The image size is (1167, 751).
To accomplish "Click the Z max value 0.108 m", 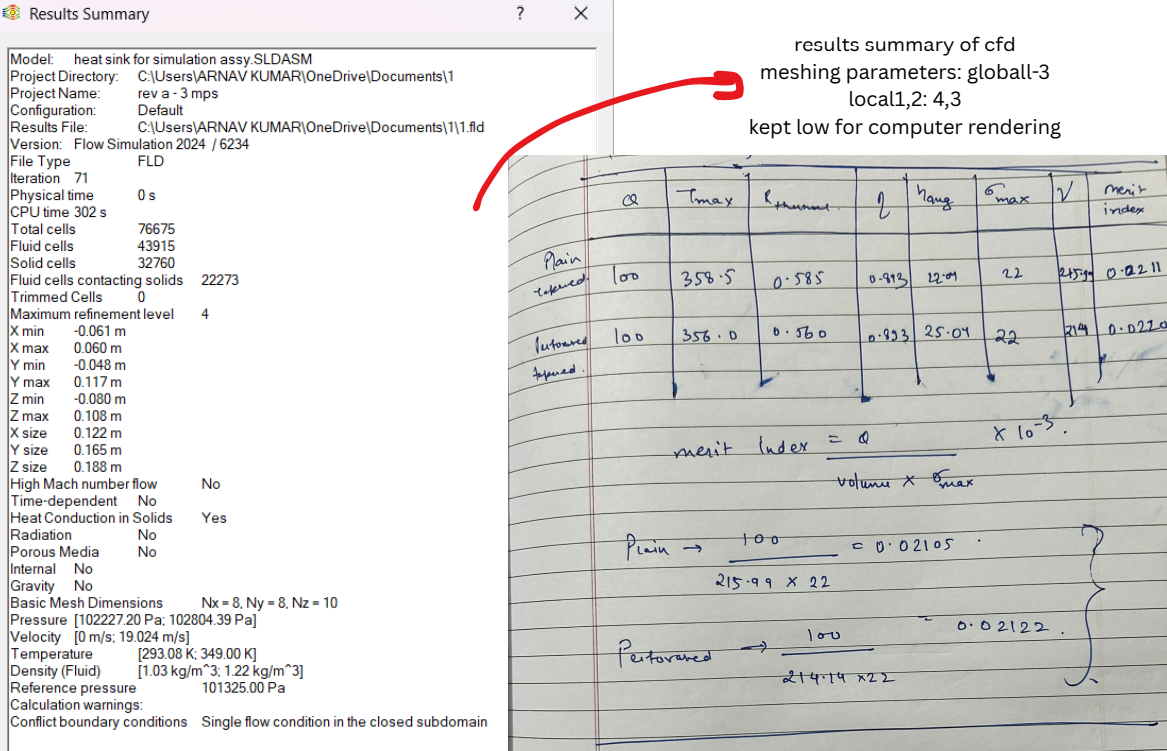I will point(97,416).
